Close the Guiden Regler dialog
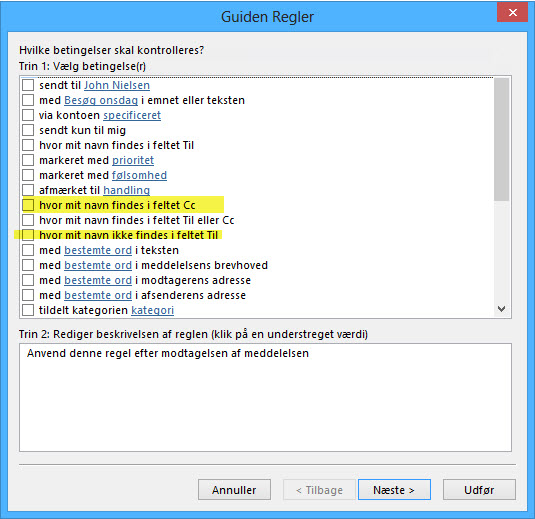The image size is (535, 519). [x=512, y=13]
